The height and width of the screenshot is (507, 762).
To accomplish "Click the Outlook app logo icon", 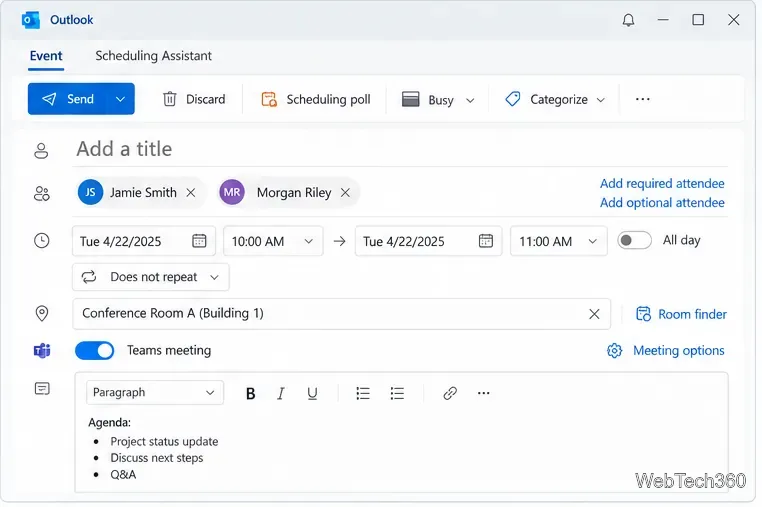I will [30, 20].
